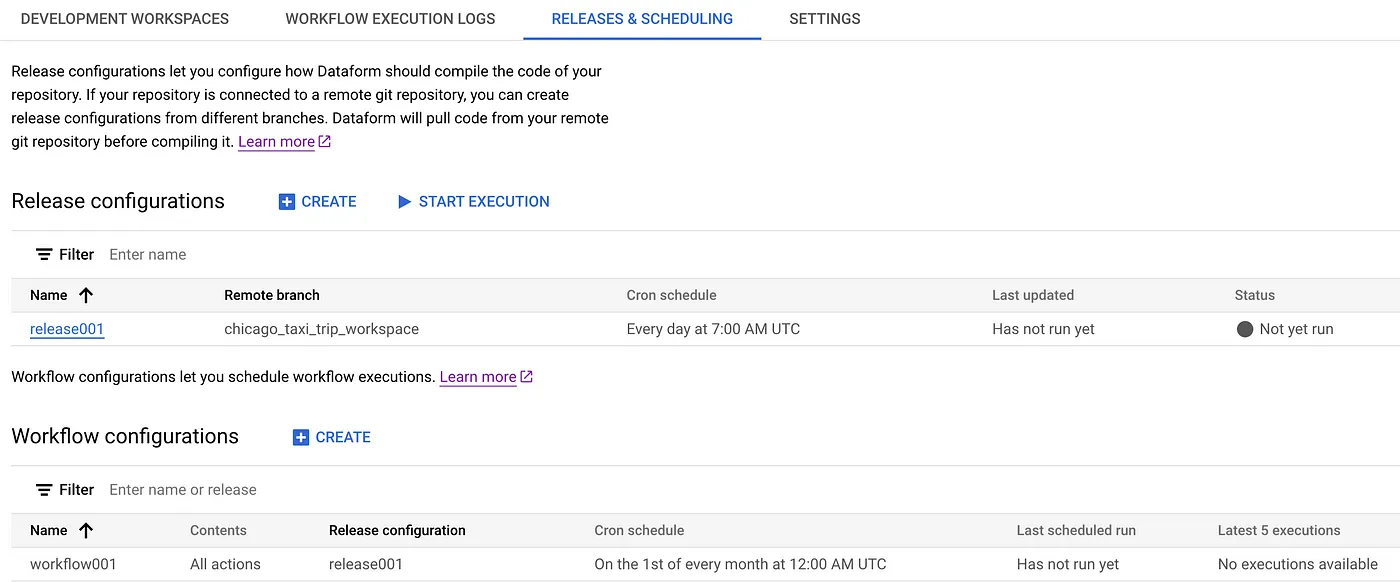Click the Start Execution button
The height and width of the screenshot is (582, 1400).
point(483,202)
